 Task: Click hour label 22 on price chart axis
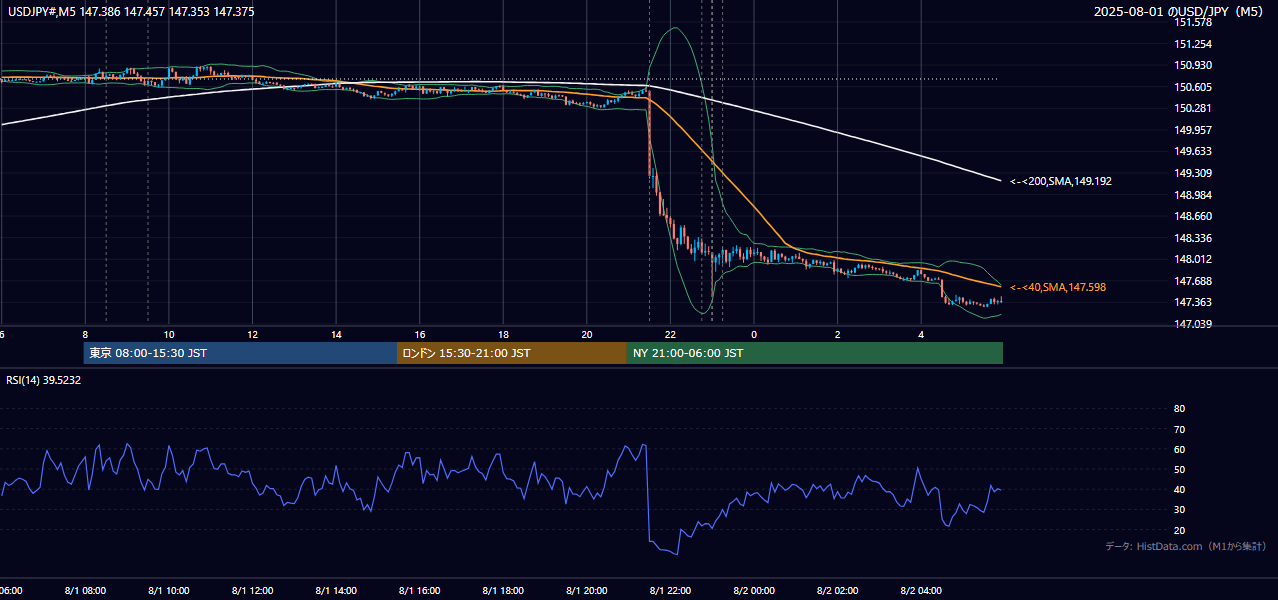(x=671, y=334)
